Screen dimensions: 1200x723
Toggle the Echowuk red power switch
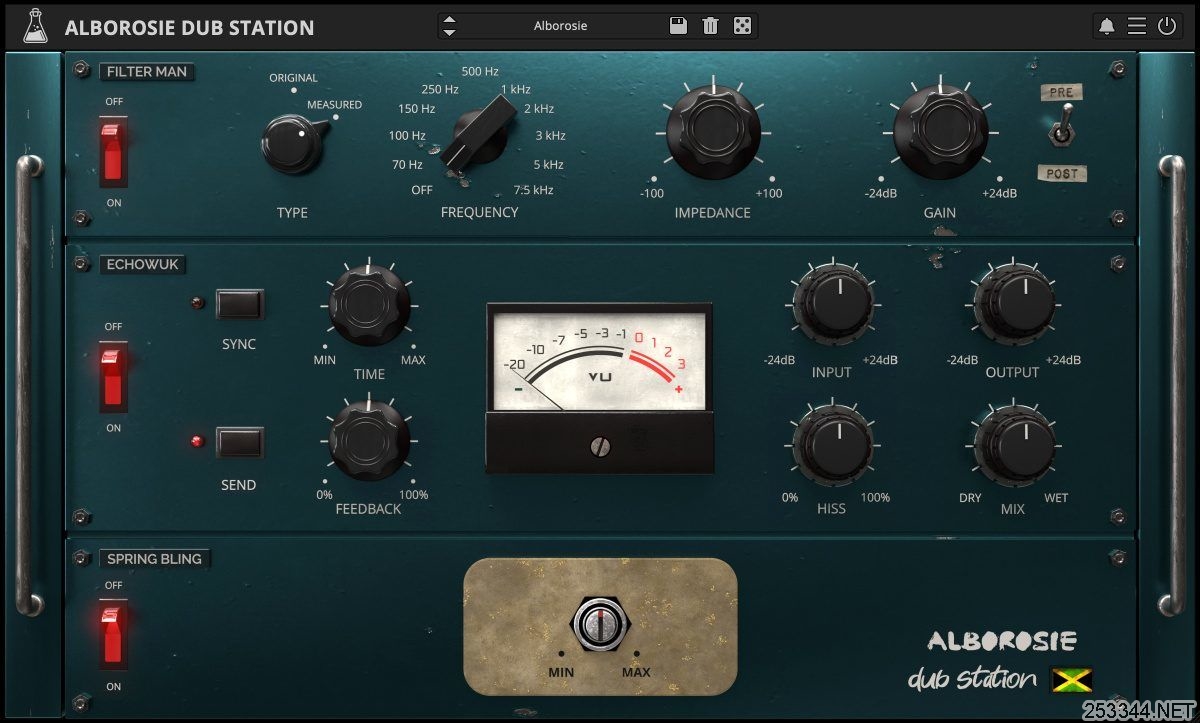[x=113, y=375]
